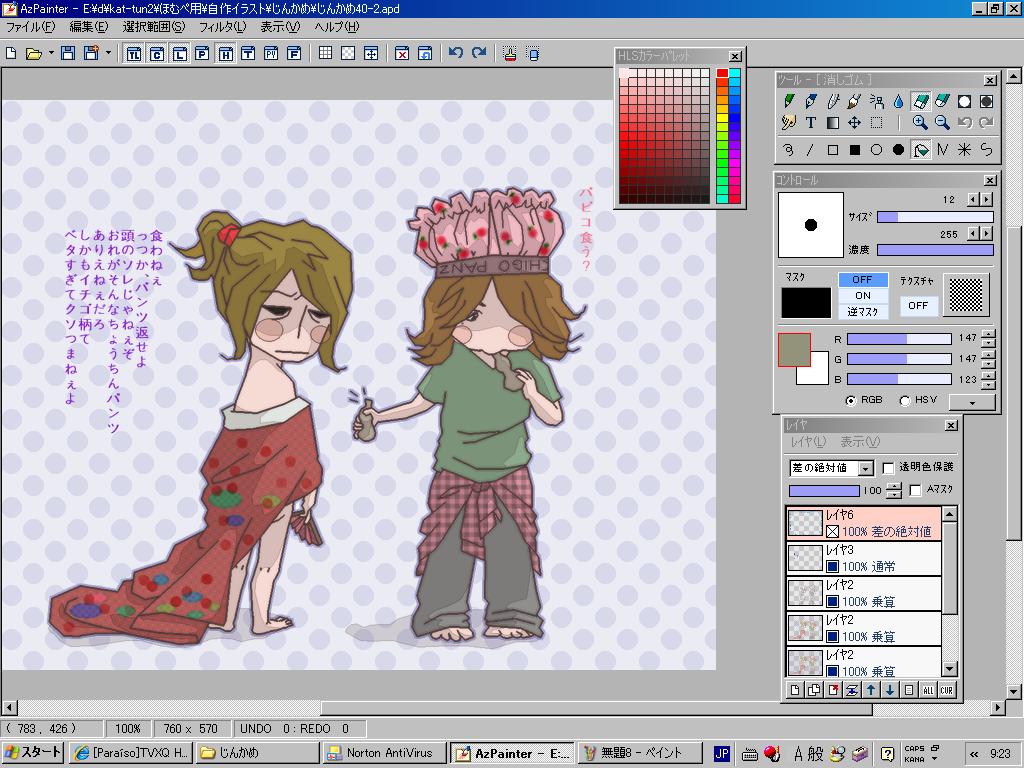The width and height of the screenshot is (1024, 768).
Task: Select the Text tool in tool panel
Action: tap(811, 123)
